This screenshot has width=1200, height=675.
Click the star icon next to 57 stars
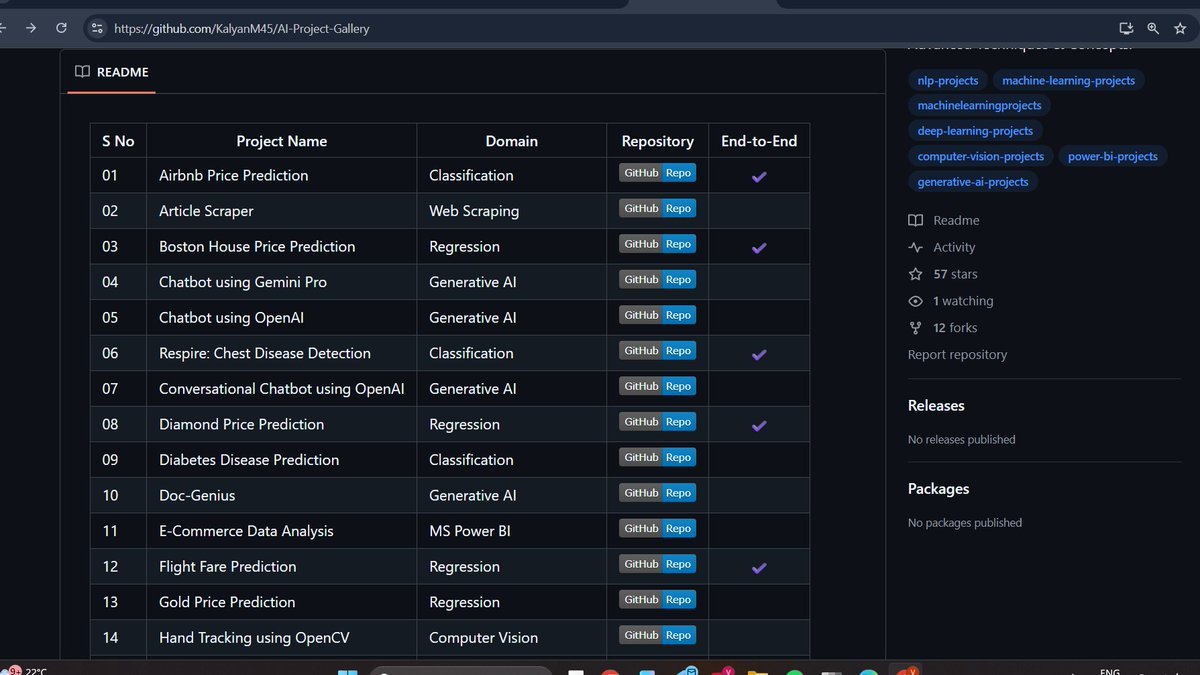tap(915, 274)
